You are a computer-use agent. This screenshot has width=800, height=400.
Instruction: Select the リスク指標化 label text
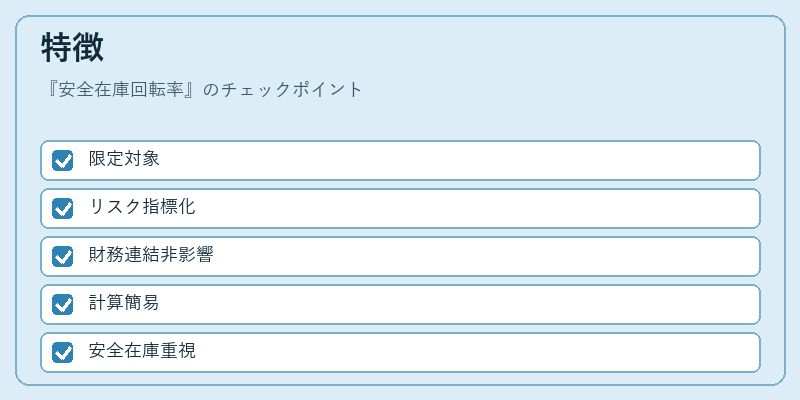142,207
